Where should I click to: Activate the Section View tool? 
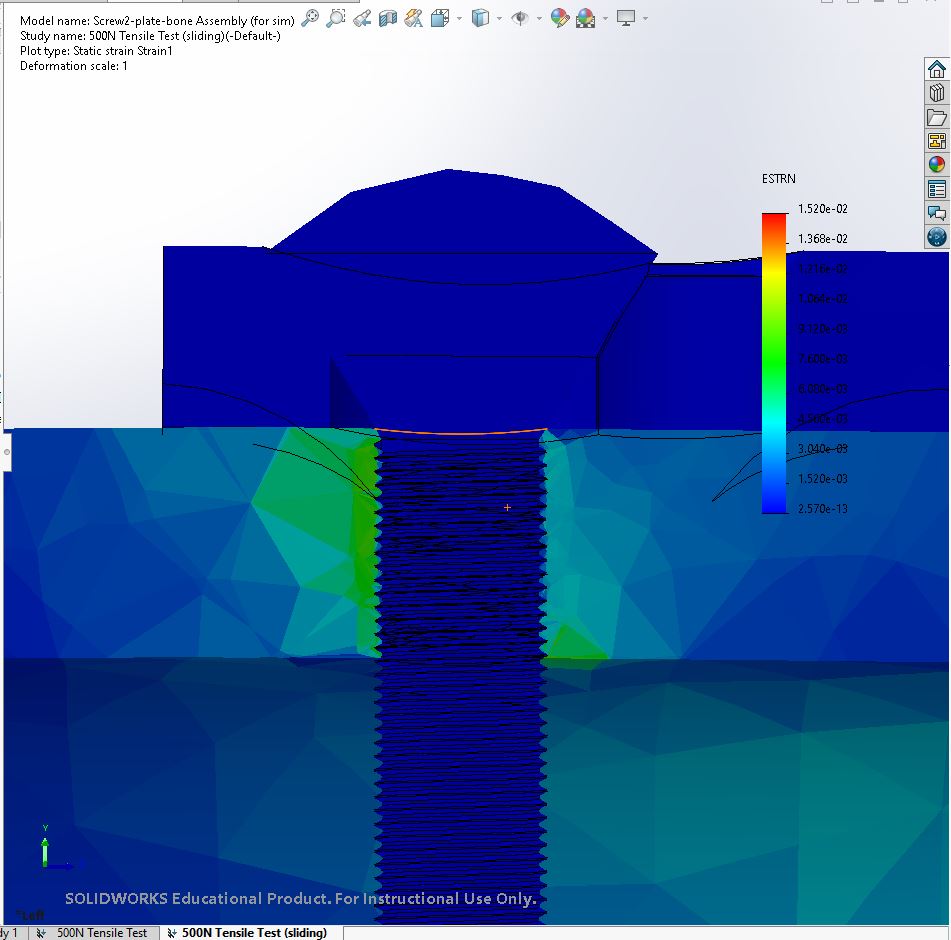coord(388,18)
